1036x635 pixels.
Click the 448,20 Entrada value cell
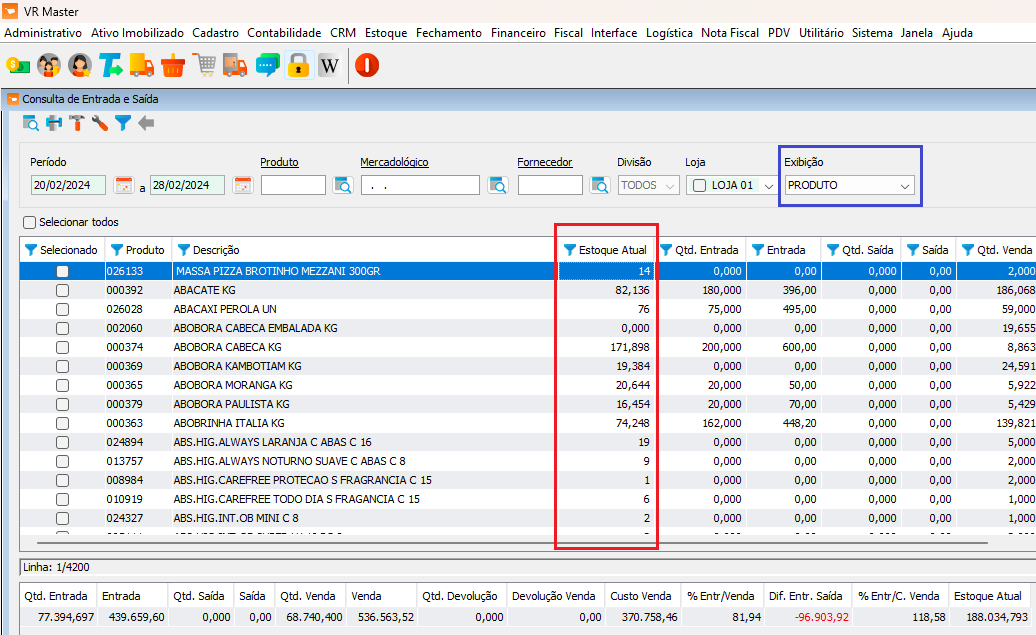784,423
